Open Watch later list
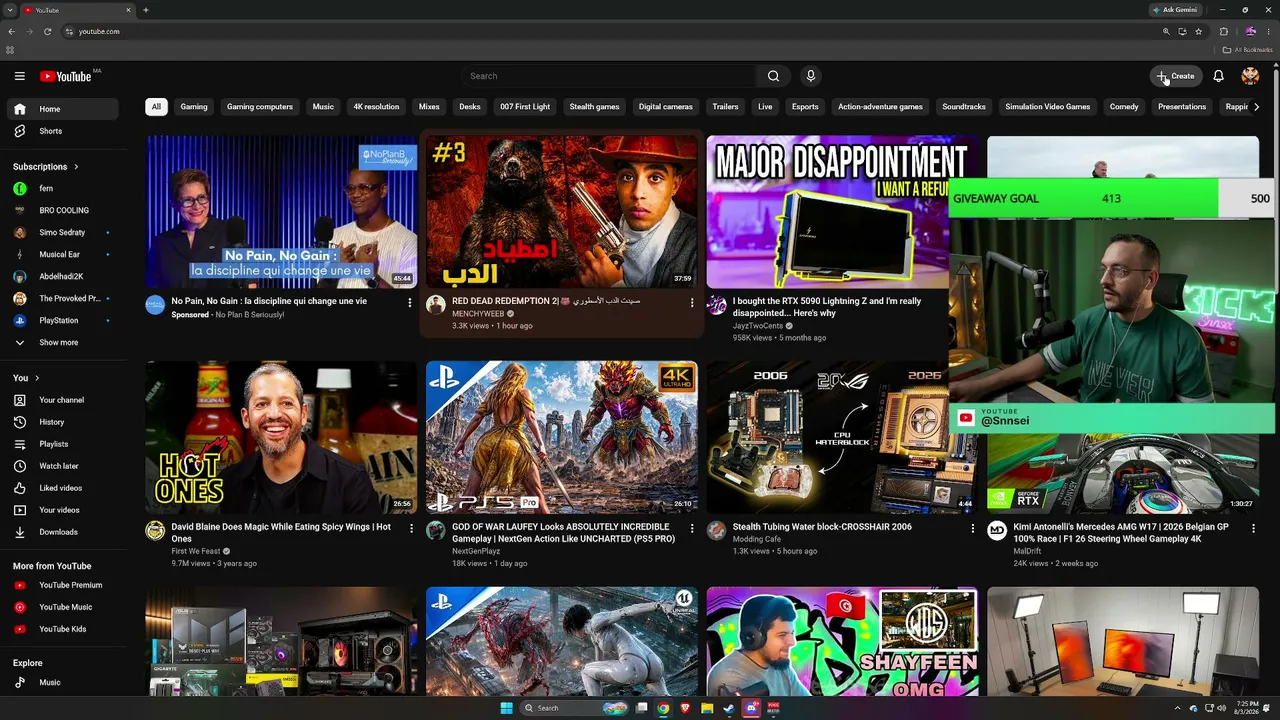 pos(61,466)
